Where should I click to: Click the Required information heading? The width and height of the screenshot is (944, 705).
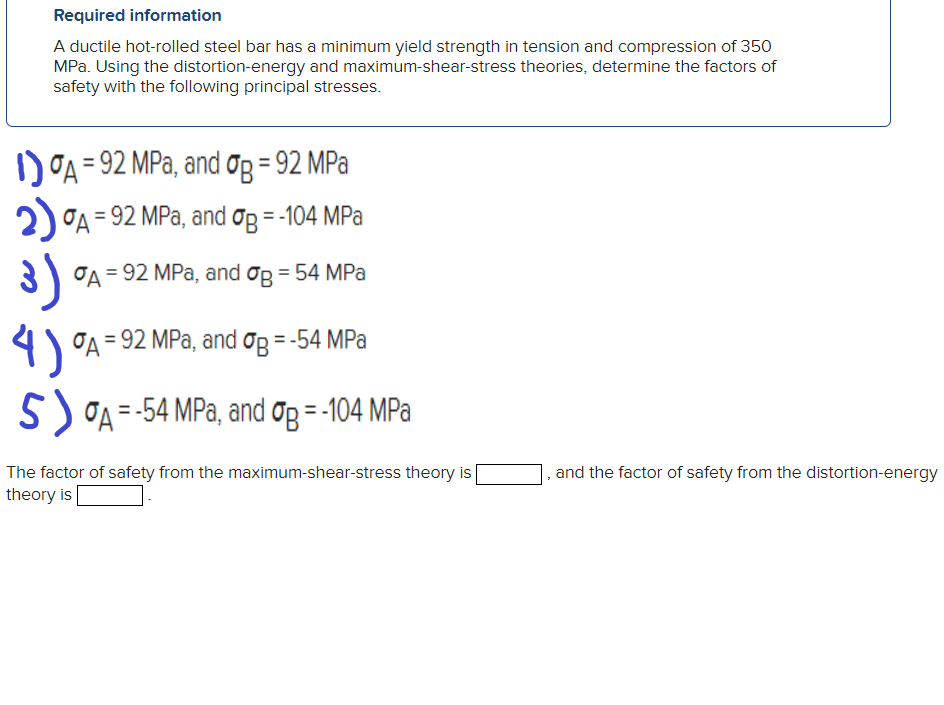click(x=137, y=15)
